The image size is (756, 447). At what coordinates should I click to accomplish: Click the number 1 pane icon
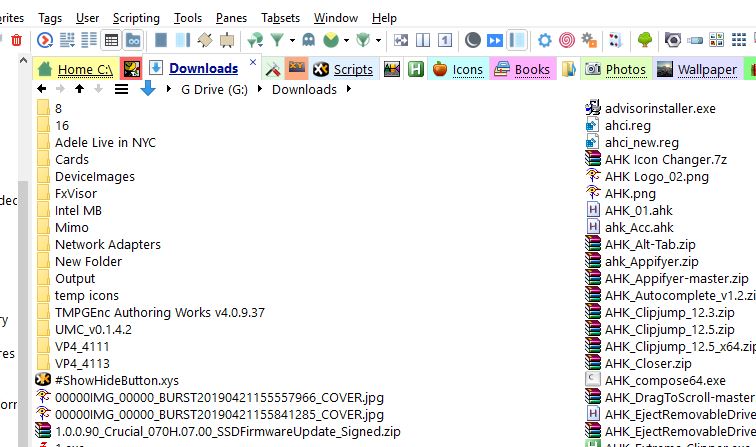tap(445, 40)
